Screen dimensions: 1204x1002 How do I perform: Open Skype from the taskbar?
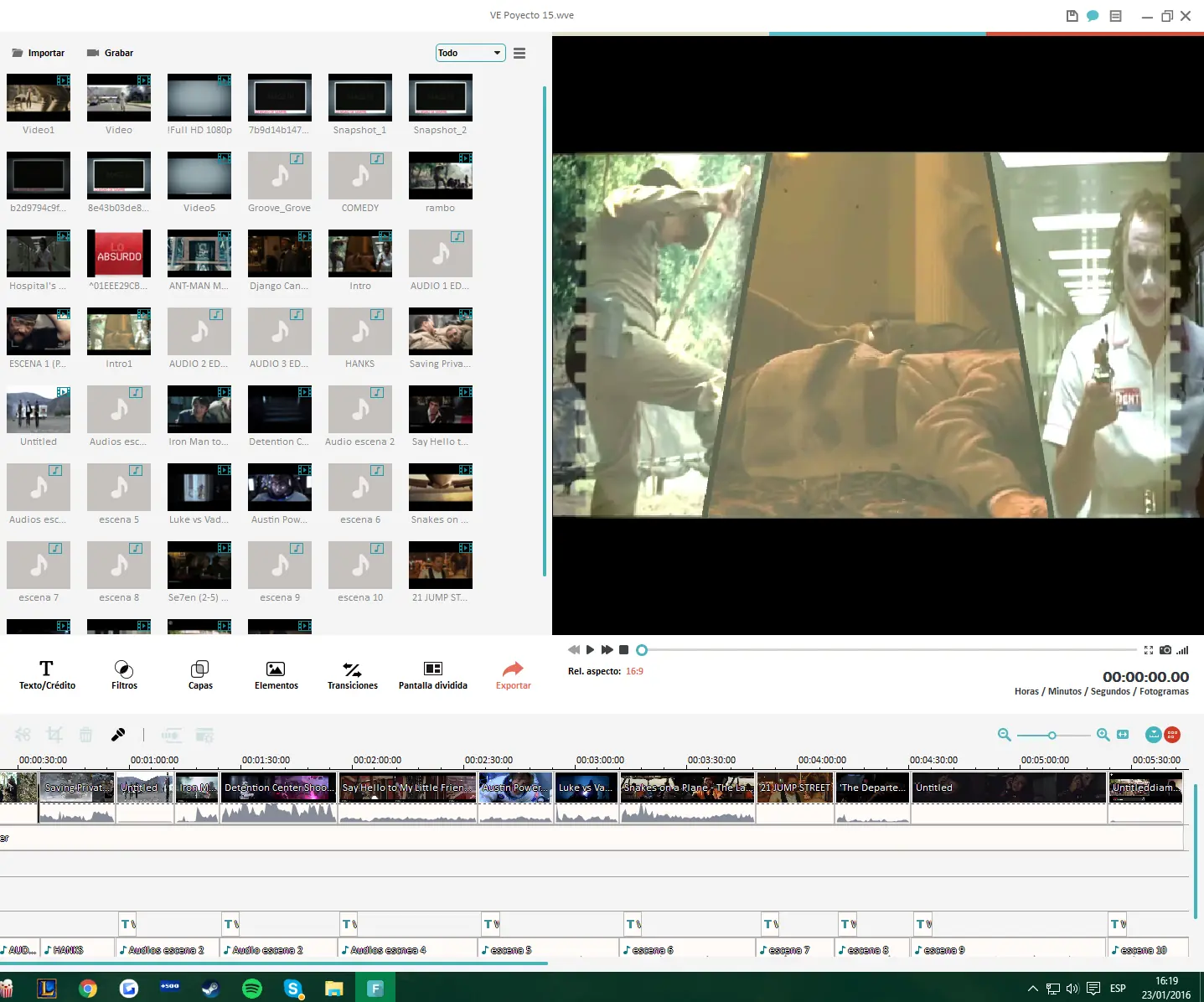pos(292,989)
